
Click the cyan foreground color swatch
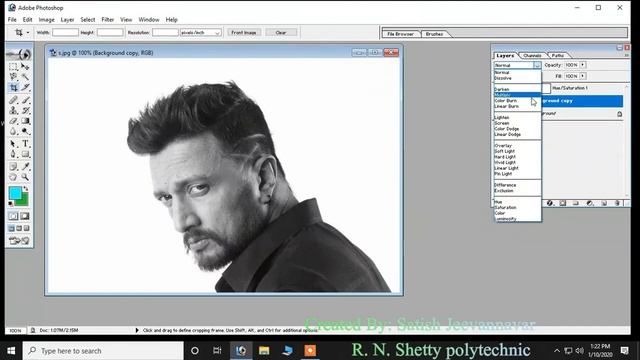pos(15,193)
